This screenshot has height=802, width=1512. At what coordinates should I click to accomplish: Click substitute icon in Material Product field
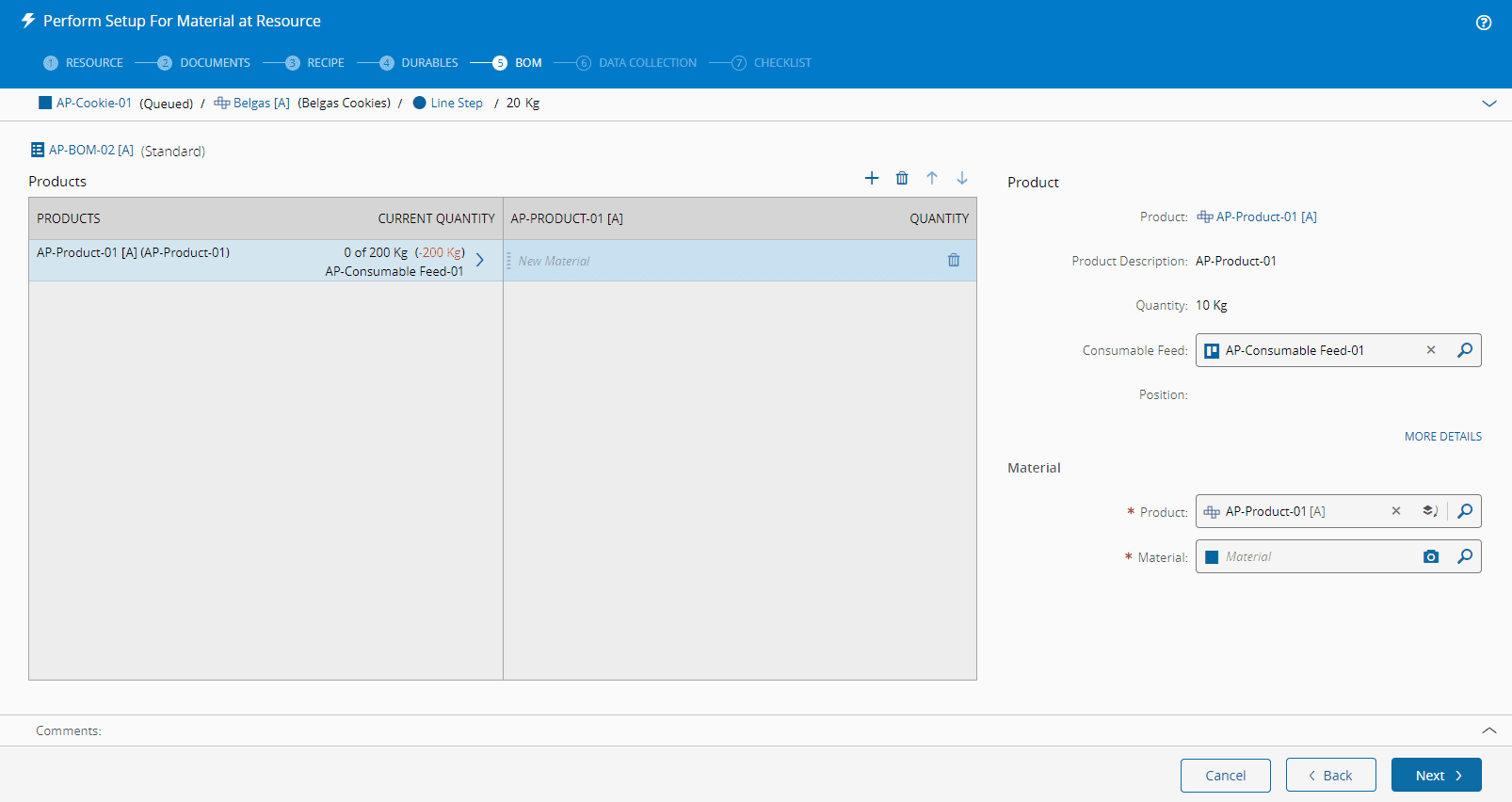1430,511
